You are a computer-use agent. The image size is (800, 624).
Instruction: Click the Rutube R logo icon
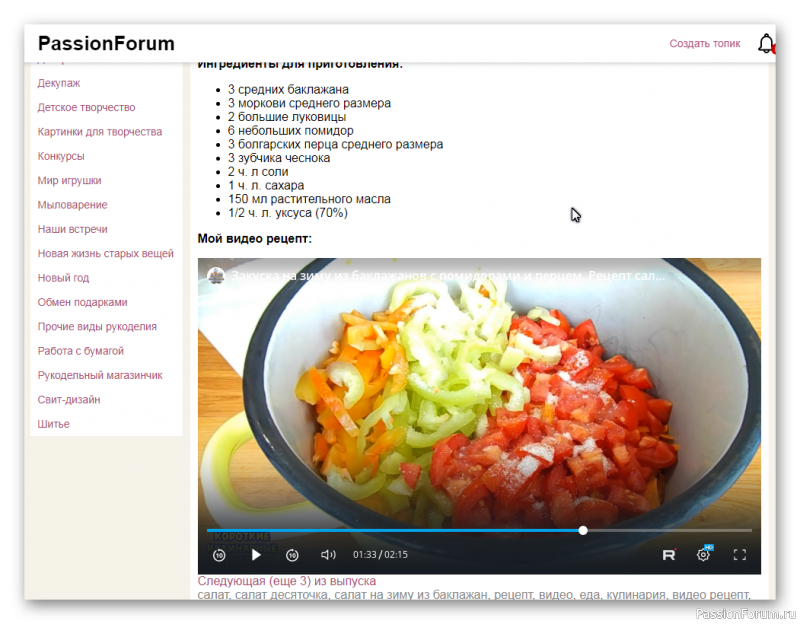tap(669, 554)
